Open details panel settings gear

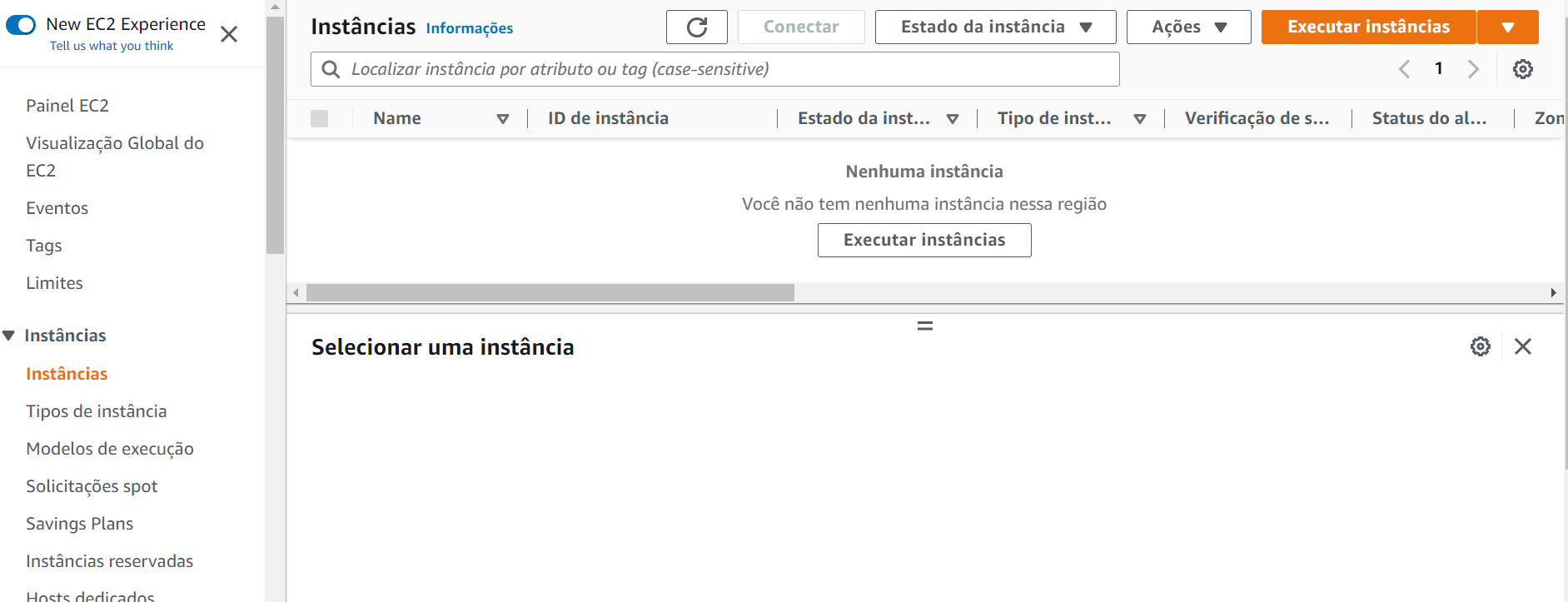1481,346
